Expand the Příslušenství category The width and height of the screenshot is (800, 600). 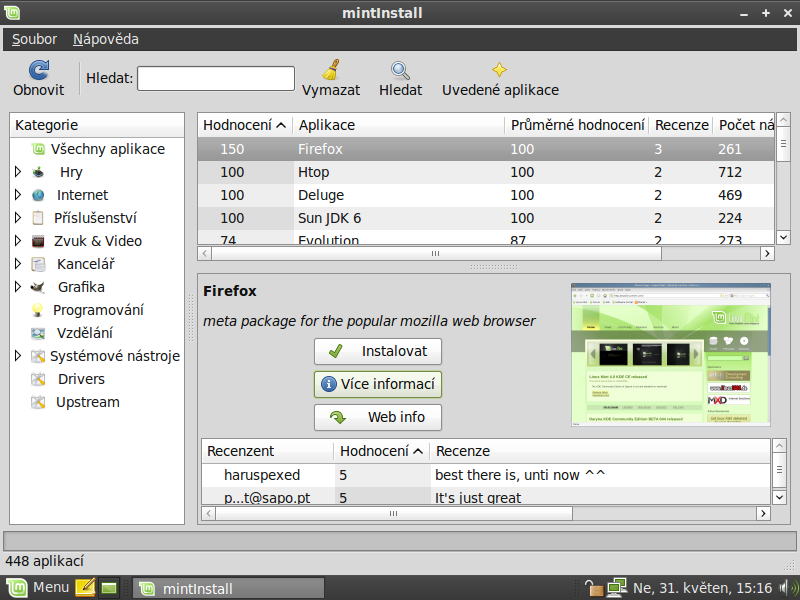(x=18, y=218)
